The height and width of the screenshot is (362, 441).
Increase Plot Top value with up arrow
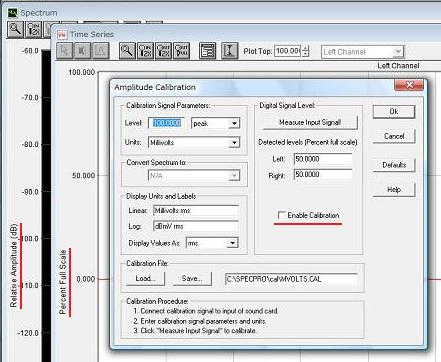(x=305, y=48)
